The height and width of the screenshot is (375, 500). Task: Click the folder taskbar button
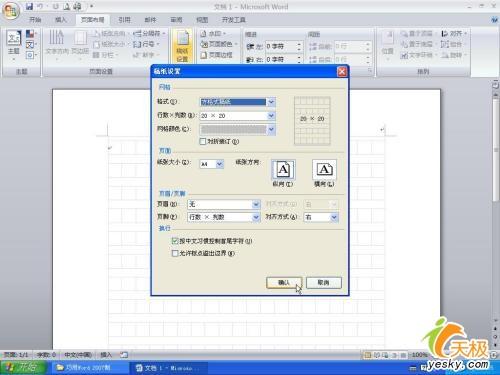(x=89, y=368)
